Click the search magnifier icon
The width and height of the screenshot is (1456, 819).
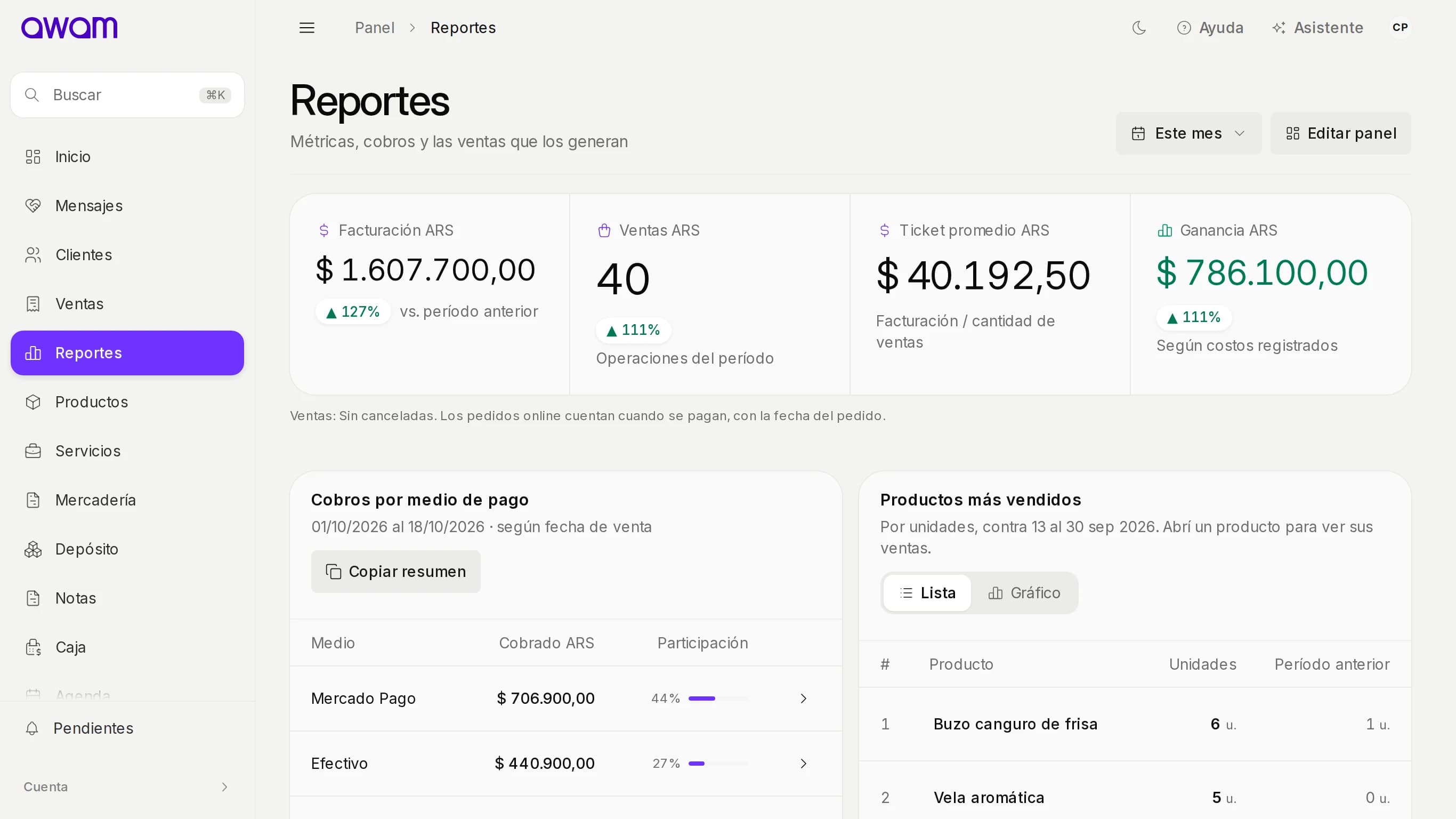[32, 95]
